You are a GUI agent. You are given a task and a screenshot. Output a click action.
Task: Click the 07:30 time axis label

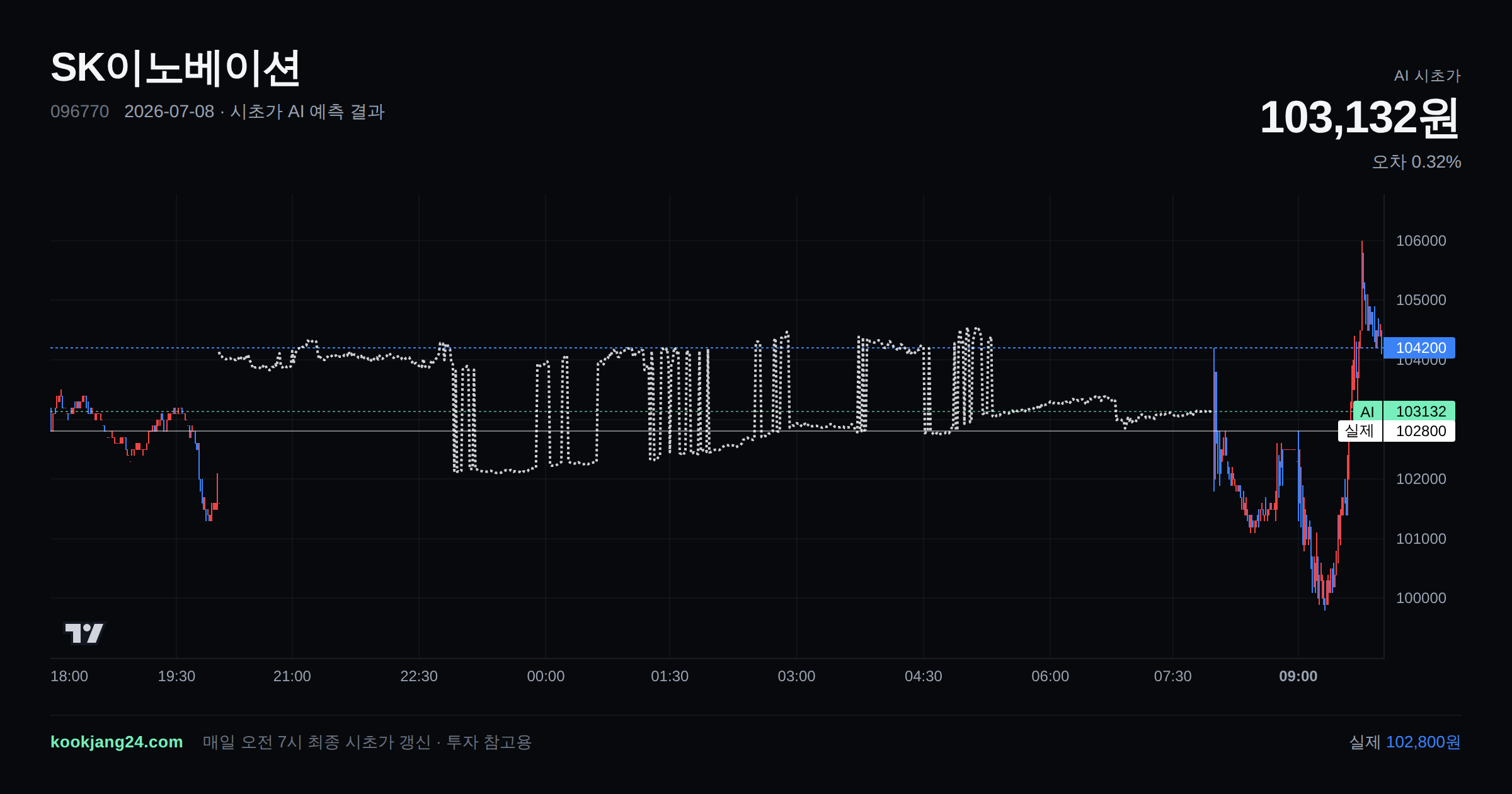point(1173,676)
